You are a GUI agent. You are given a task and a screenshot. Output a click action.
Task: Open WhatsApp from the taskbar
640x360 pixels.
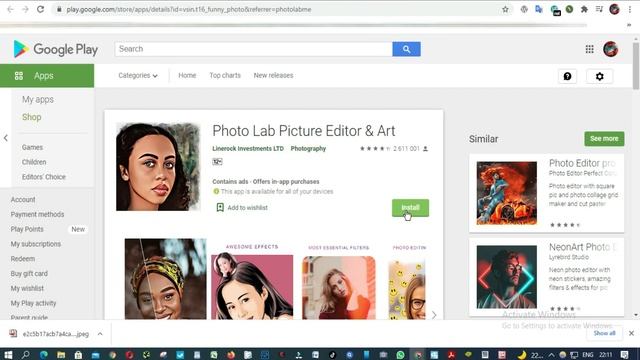pos(400,355)
